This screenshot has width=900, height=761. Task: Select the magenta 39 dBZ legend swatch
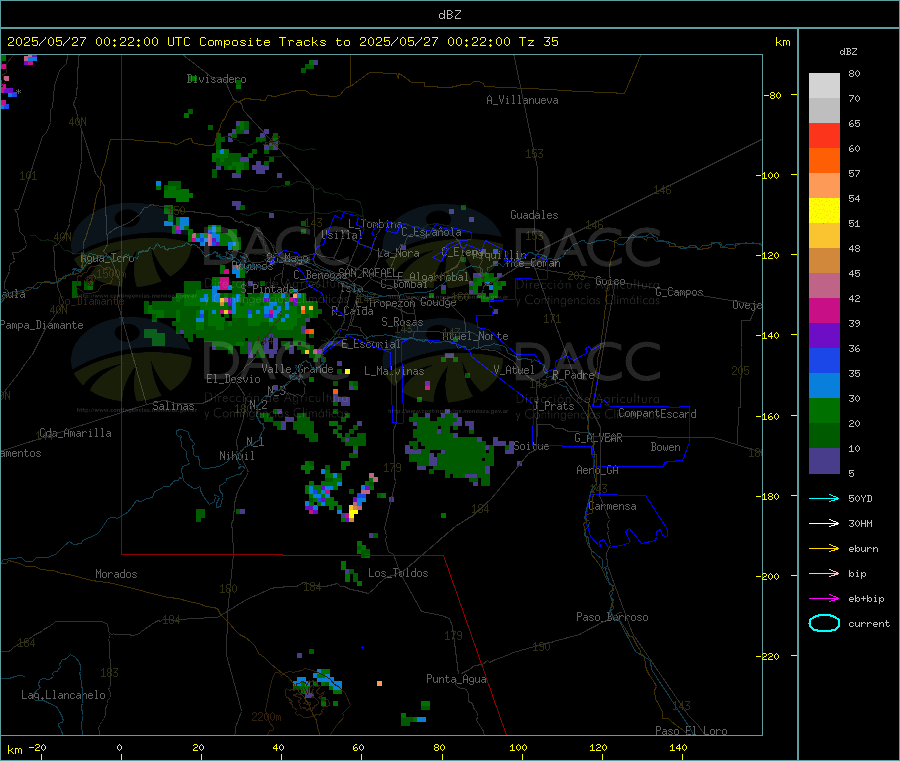(824, 310)
